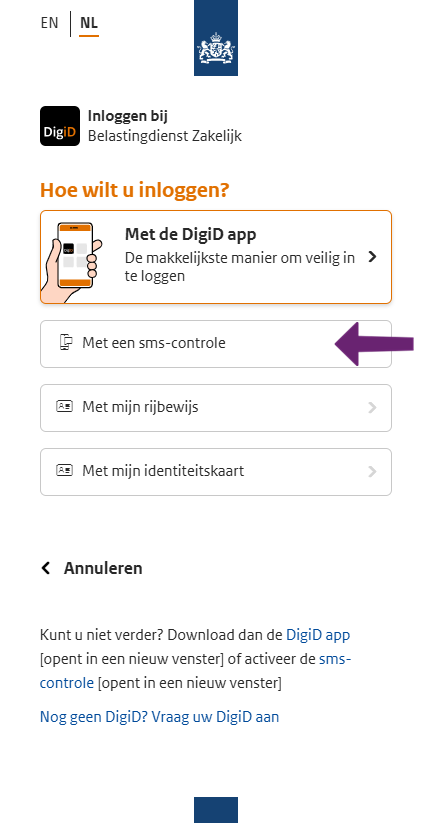Follow Nog geen DigiD? Vraag uw DigiD aan
The width and height of the screenshot is (429, 823).
pos(160,716)
